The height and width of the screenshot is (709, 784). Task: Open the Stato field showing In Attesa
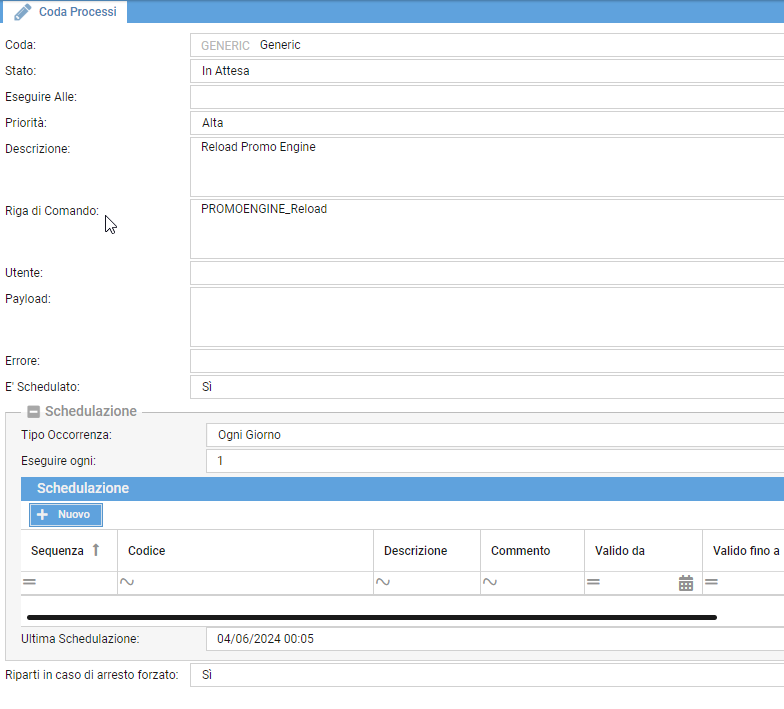pyautogui.click(x=486, y=71)
